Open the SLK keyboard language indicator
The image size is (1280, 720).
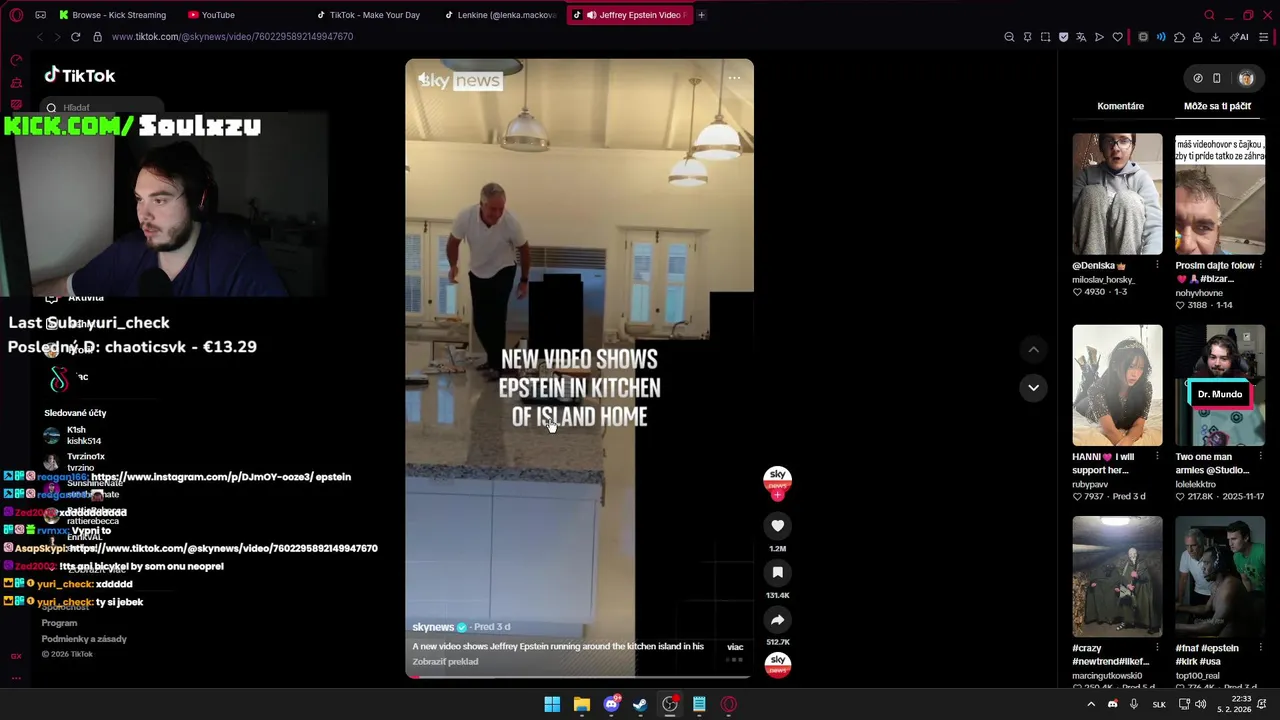(1159, 704)
